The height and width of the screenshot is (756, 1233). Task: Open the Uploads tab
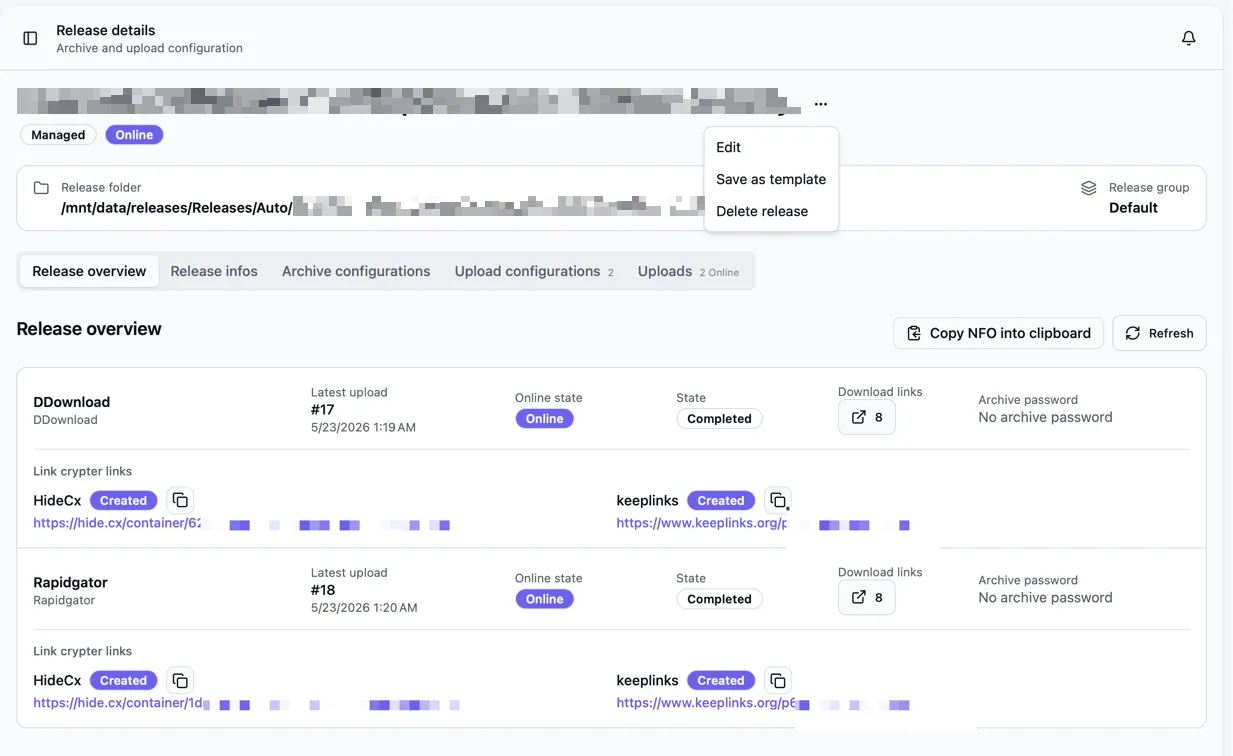pos(688,271)
